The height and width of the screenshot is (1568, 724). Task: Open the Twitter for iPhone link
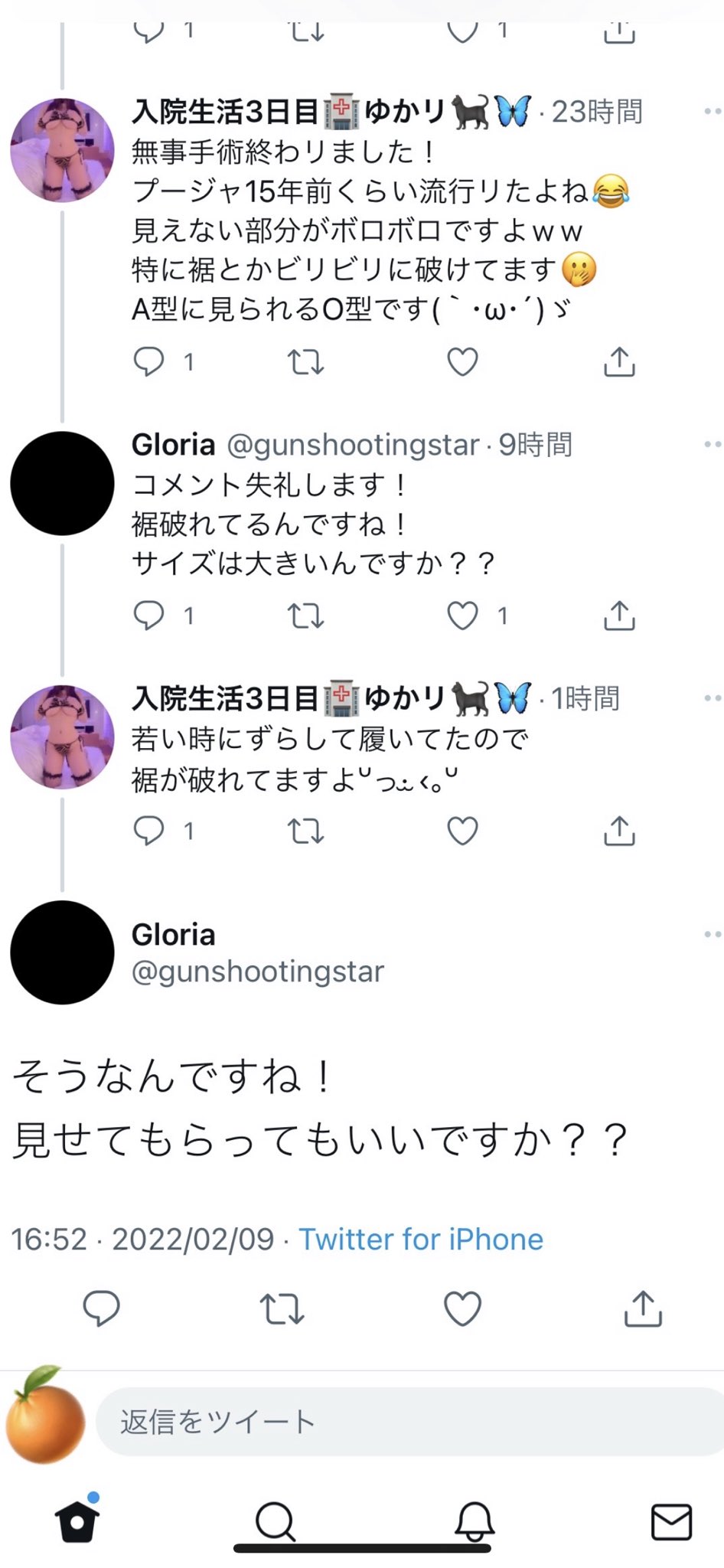click(x=420, y=1240)
